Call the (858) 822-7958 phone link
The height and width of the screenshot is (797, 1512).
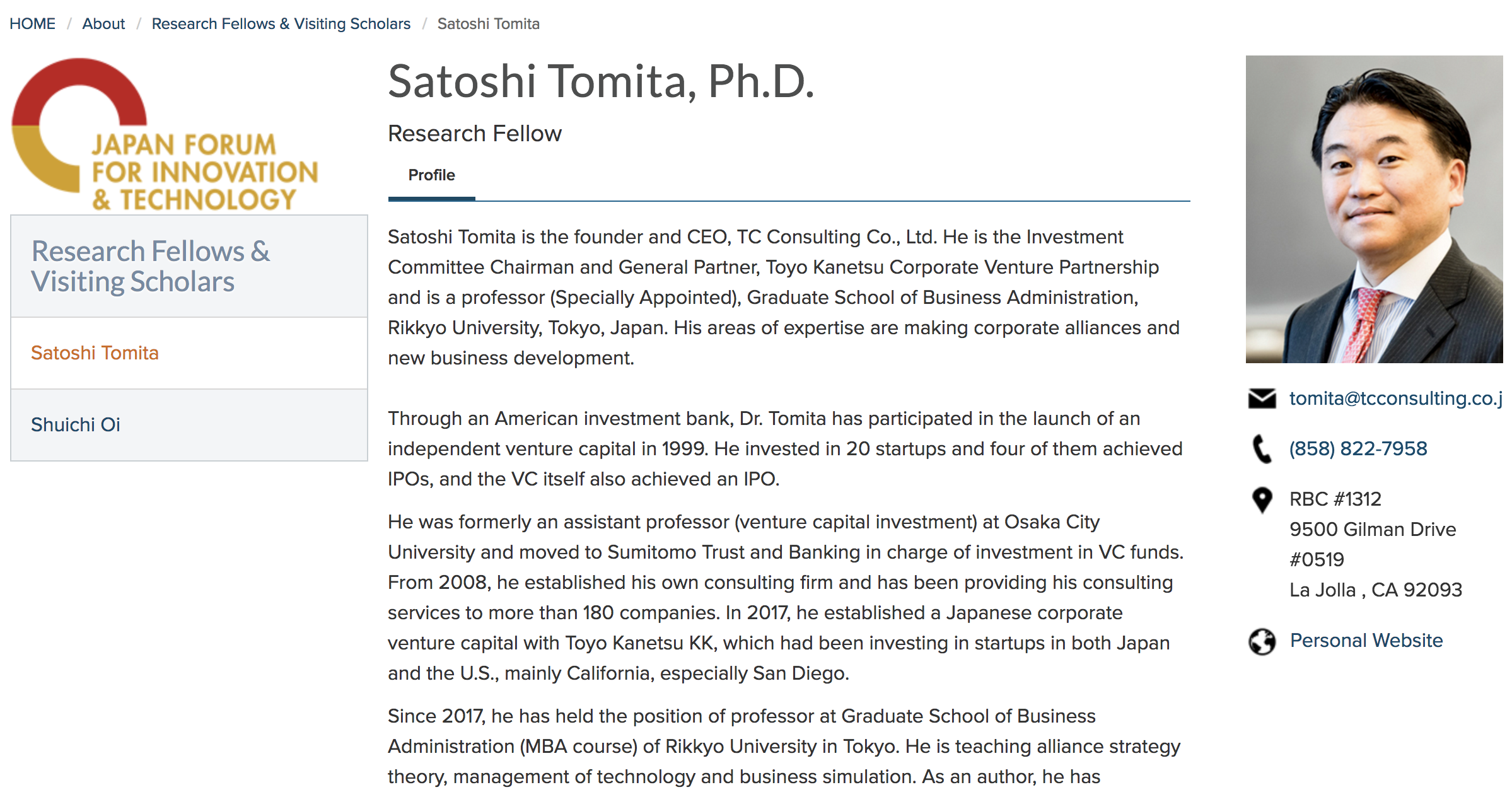point(1358,449)
